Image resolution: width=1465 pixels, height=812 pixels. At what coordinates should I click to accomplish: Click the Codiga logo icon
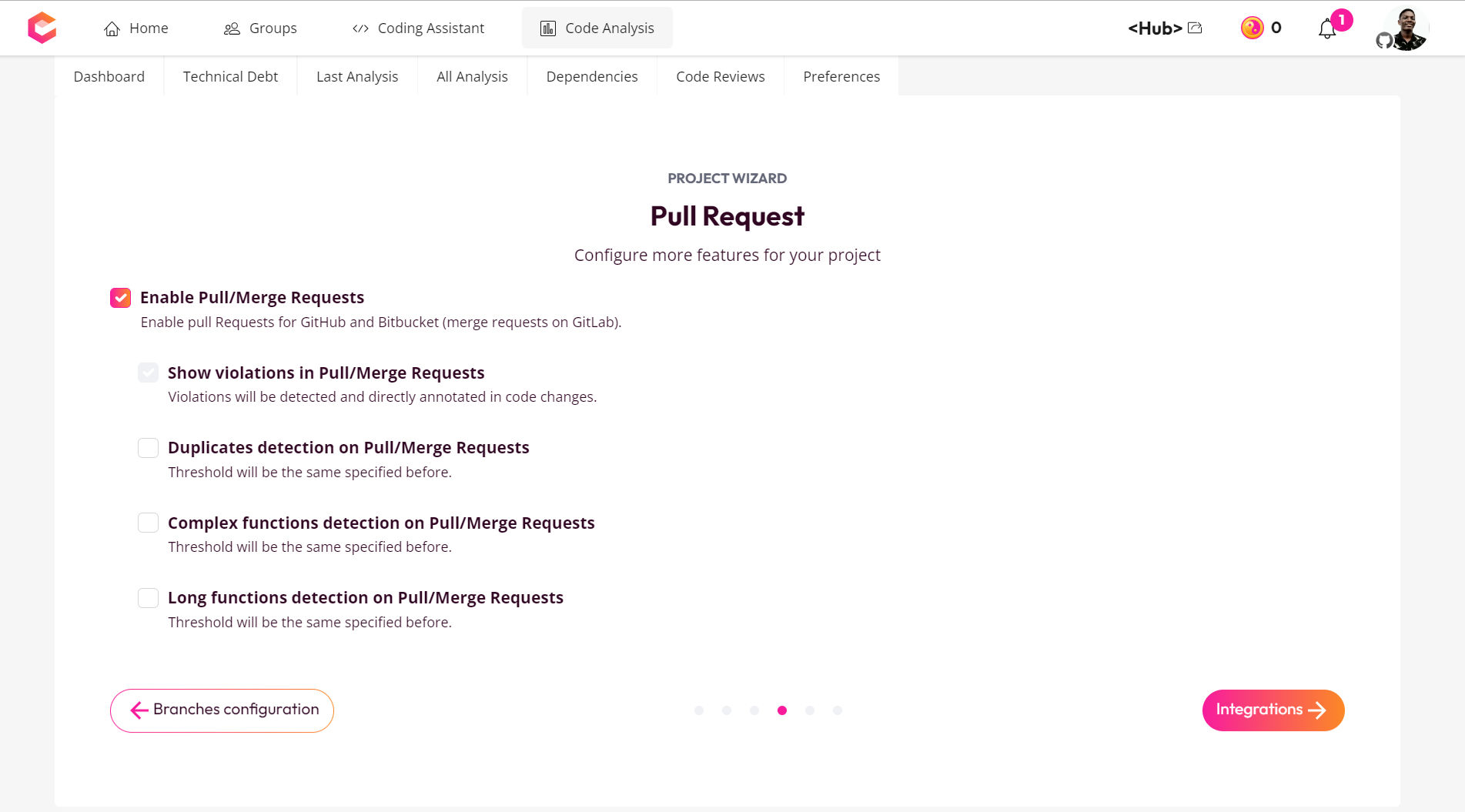coord(42,28)
